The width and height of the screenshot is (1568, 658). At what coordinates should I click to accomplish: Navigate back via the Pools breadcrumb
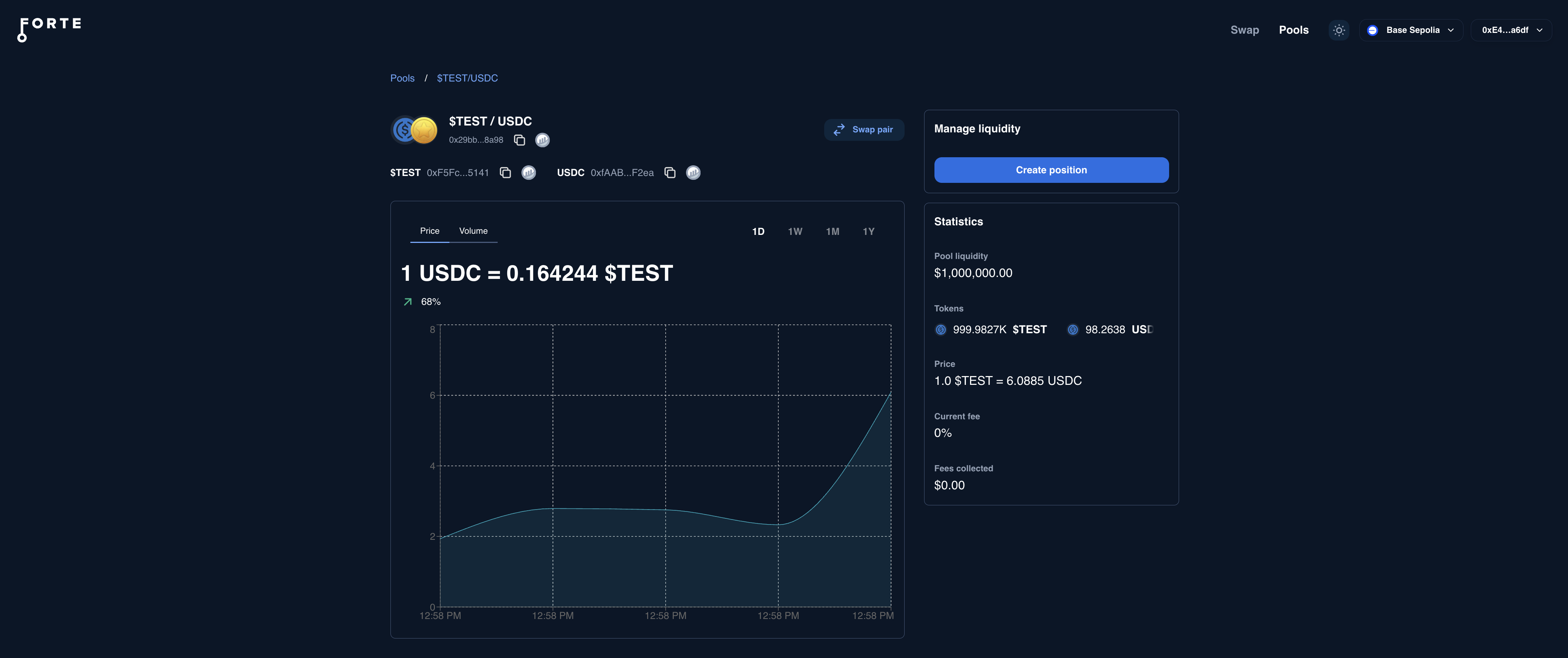(x=402, y=78)
